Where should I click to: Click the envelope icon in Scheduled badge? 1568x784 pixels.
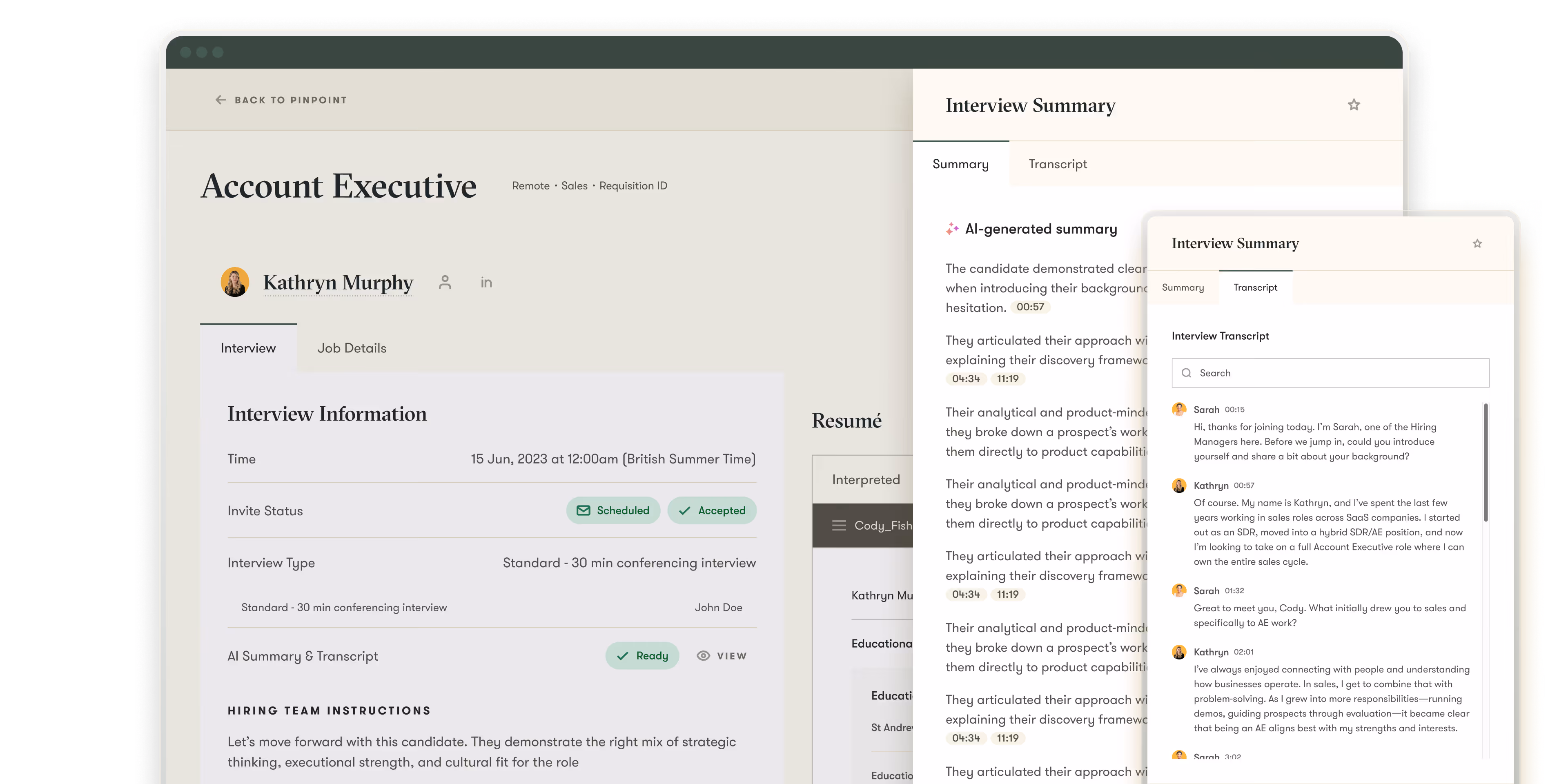click(x=583, y=511)
